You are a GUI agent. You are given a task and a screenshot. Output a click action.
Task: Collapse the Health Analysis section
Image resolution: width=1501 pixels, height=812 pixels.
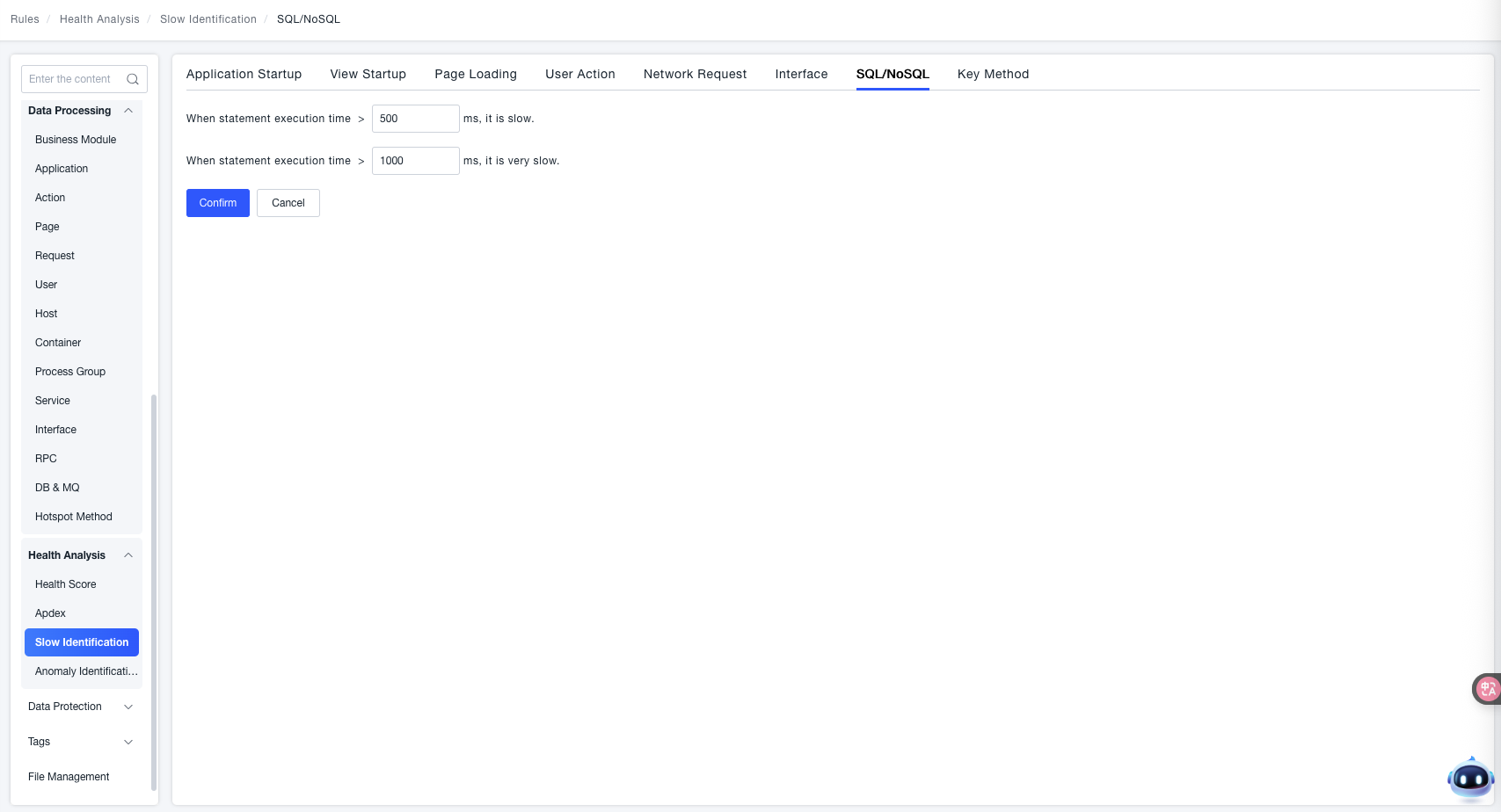(x=128, y=555)
